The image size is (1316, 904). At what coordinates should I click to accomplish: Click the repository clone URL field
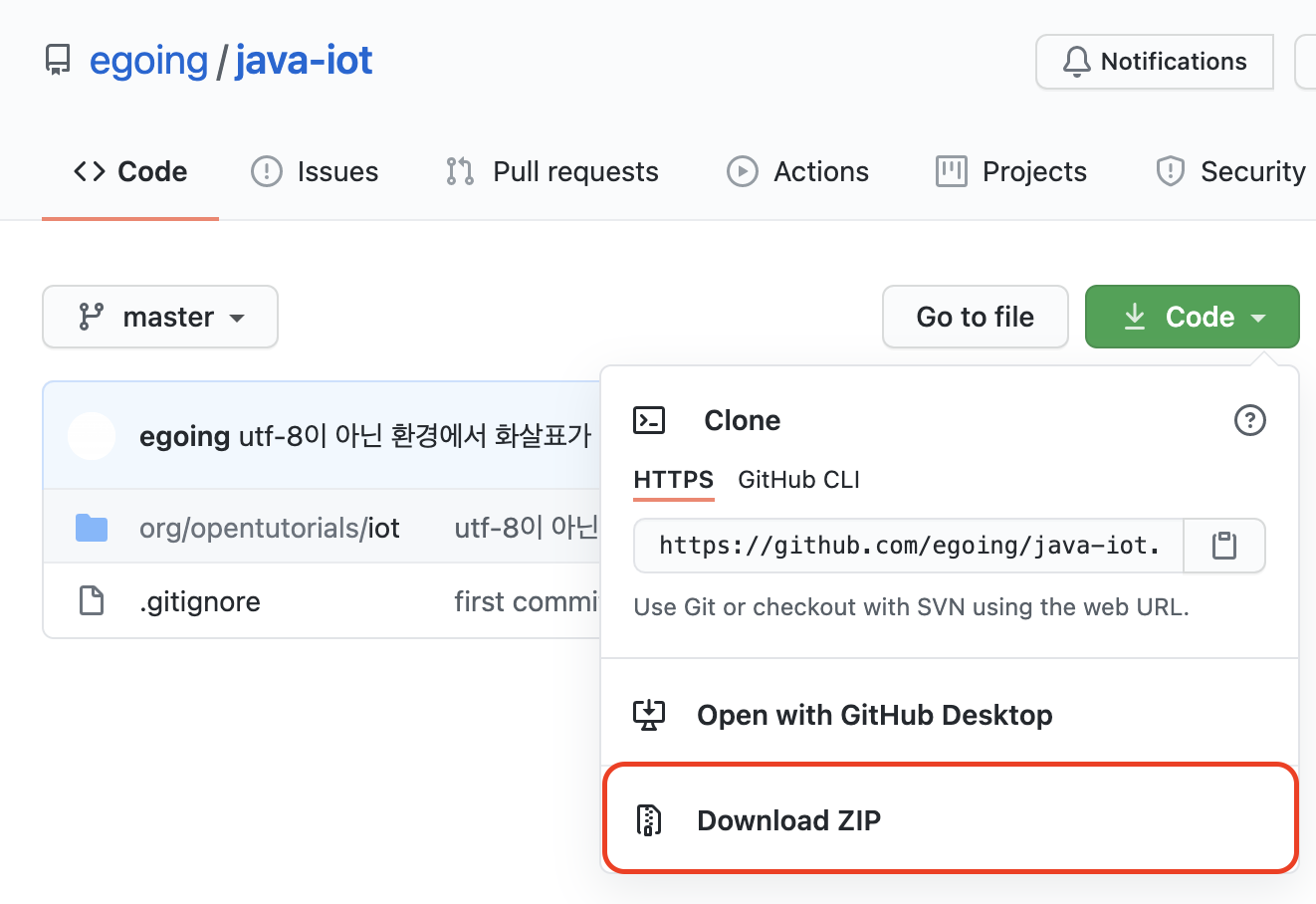pos(909,546)
